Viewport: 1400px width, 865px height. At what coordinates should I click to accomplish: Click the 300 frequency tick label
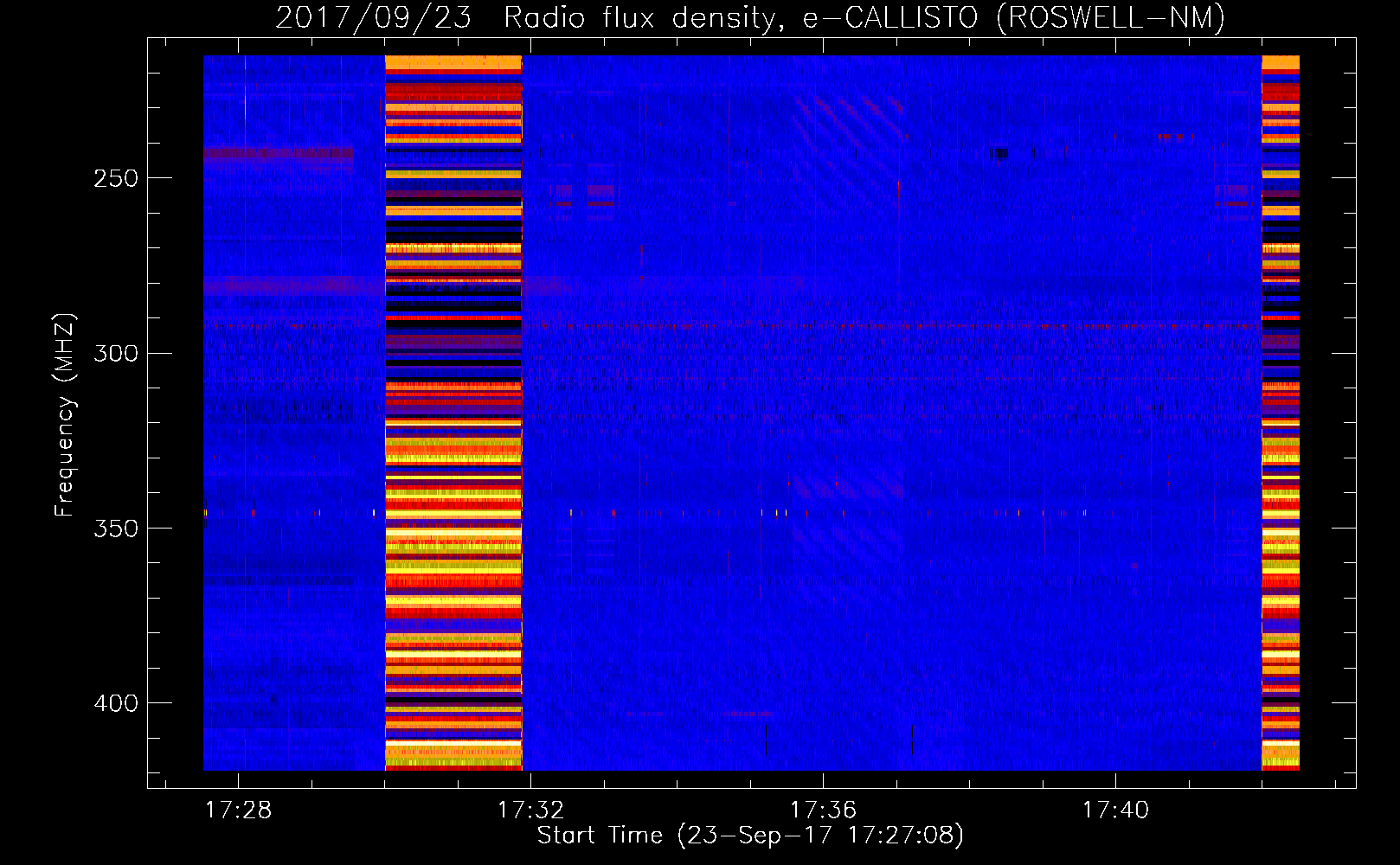tap(116, 353)
